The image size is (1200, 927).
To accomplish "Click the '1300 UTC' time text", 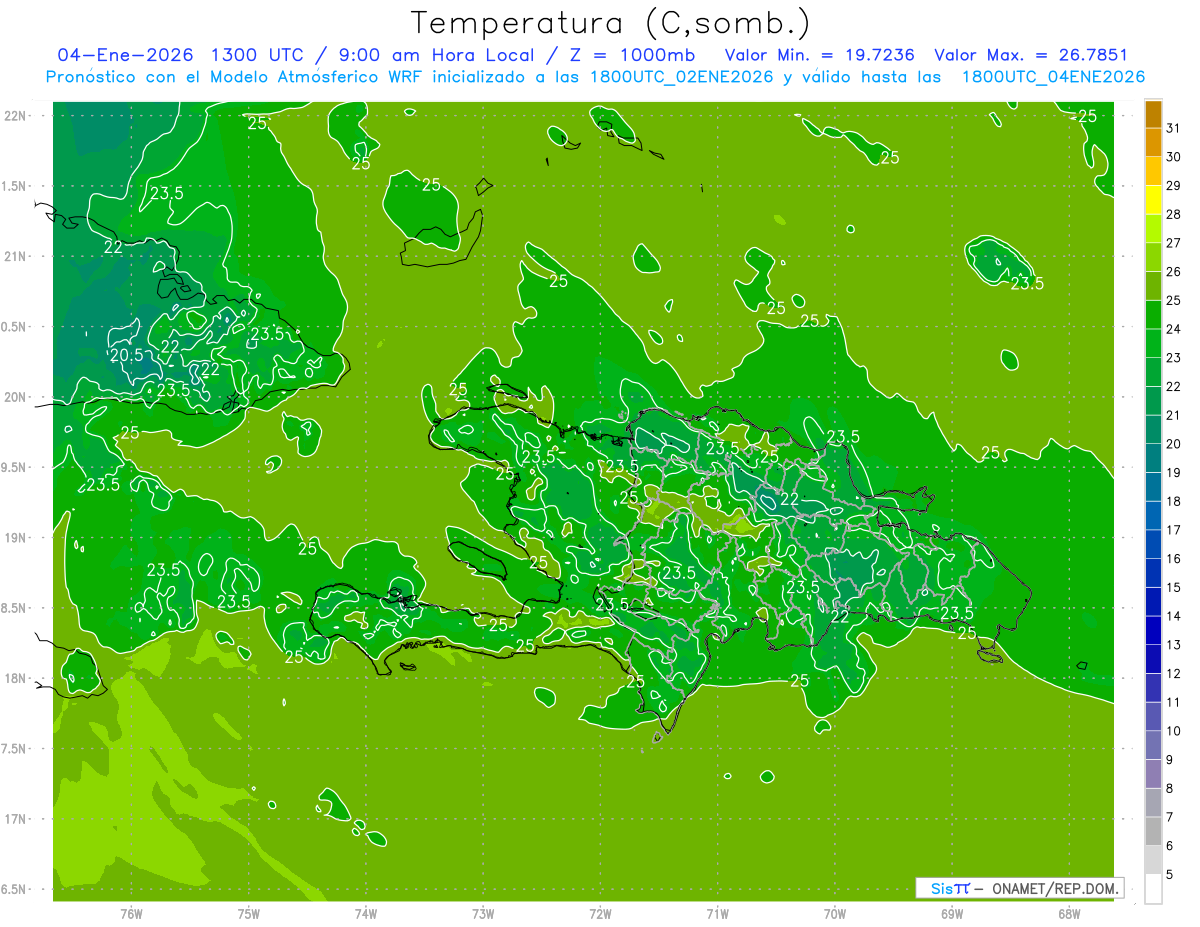I will (x=257, y=55).
